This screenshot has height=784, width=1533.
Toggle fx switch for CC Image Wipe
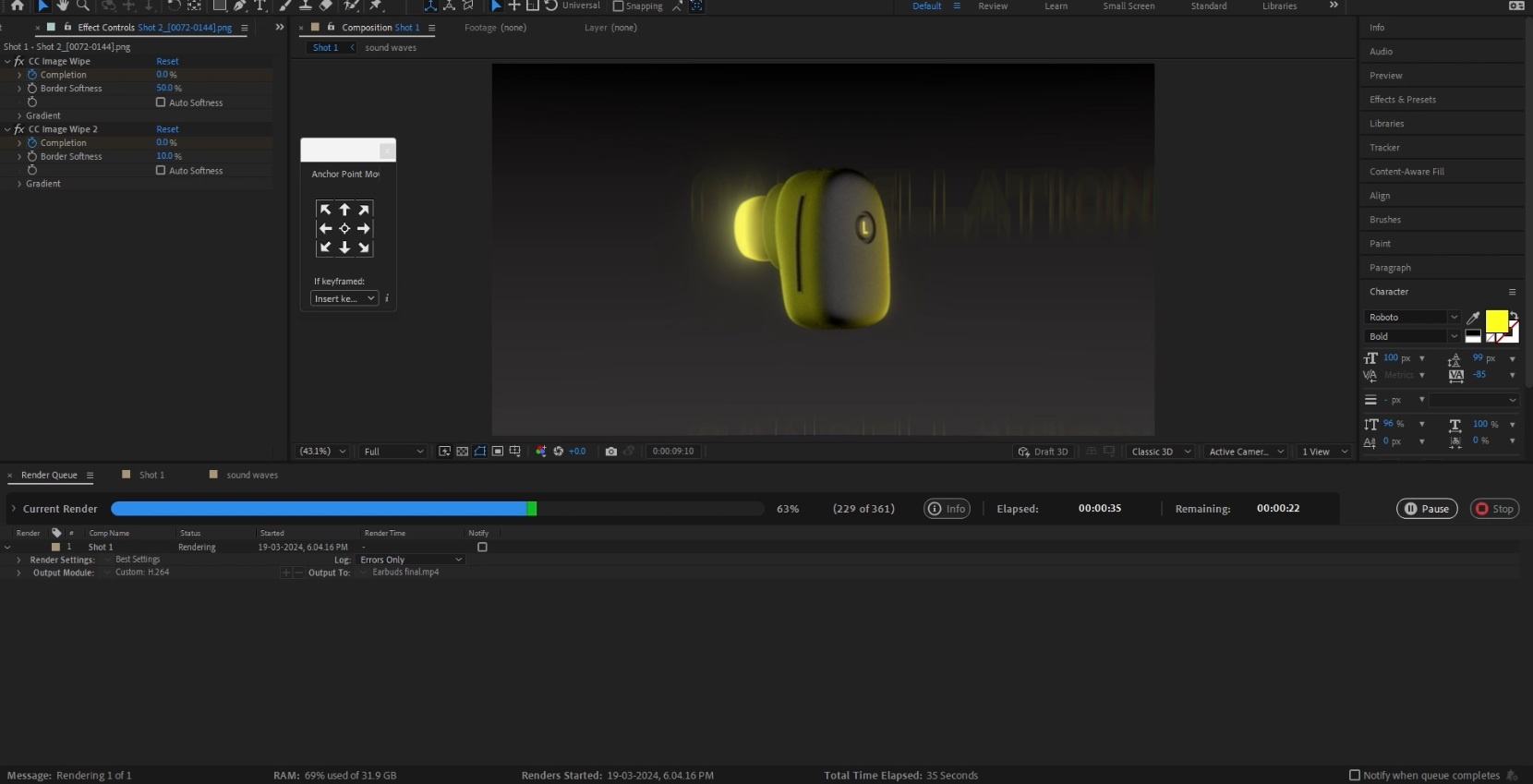[19, 62]
